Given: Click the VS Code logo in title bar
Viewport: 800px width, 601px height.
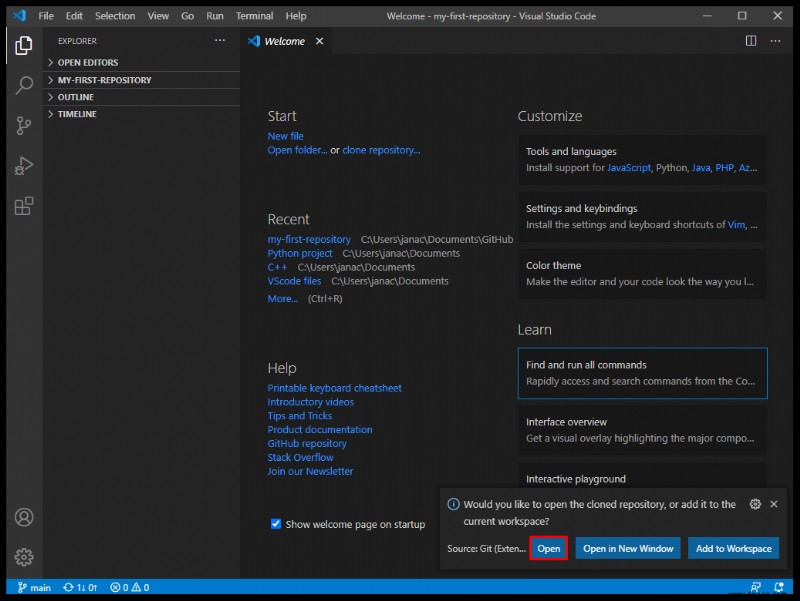Looking at the screenshot, I should (19, 15).
